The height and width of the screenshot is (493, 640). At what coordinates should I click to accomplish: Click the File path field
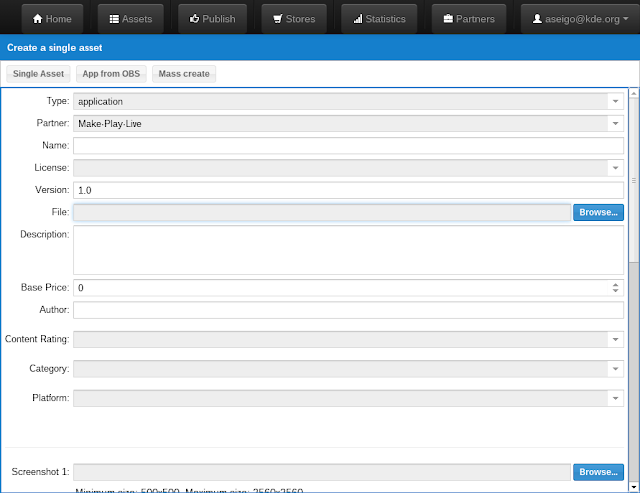click(322, 212)
